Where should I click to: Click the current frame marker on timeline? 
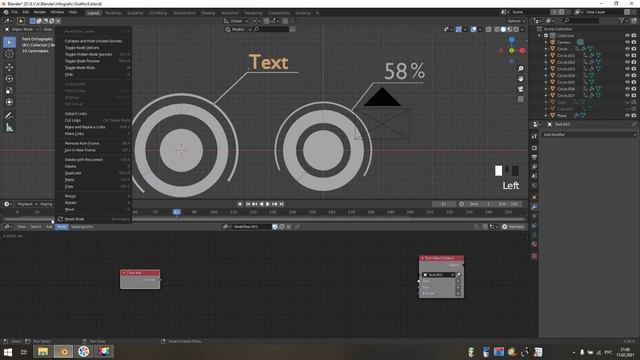(x=176, y=212)
